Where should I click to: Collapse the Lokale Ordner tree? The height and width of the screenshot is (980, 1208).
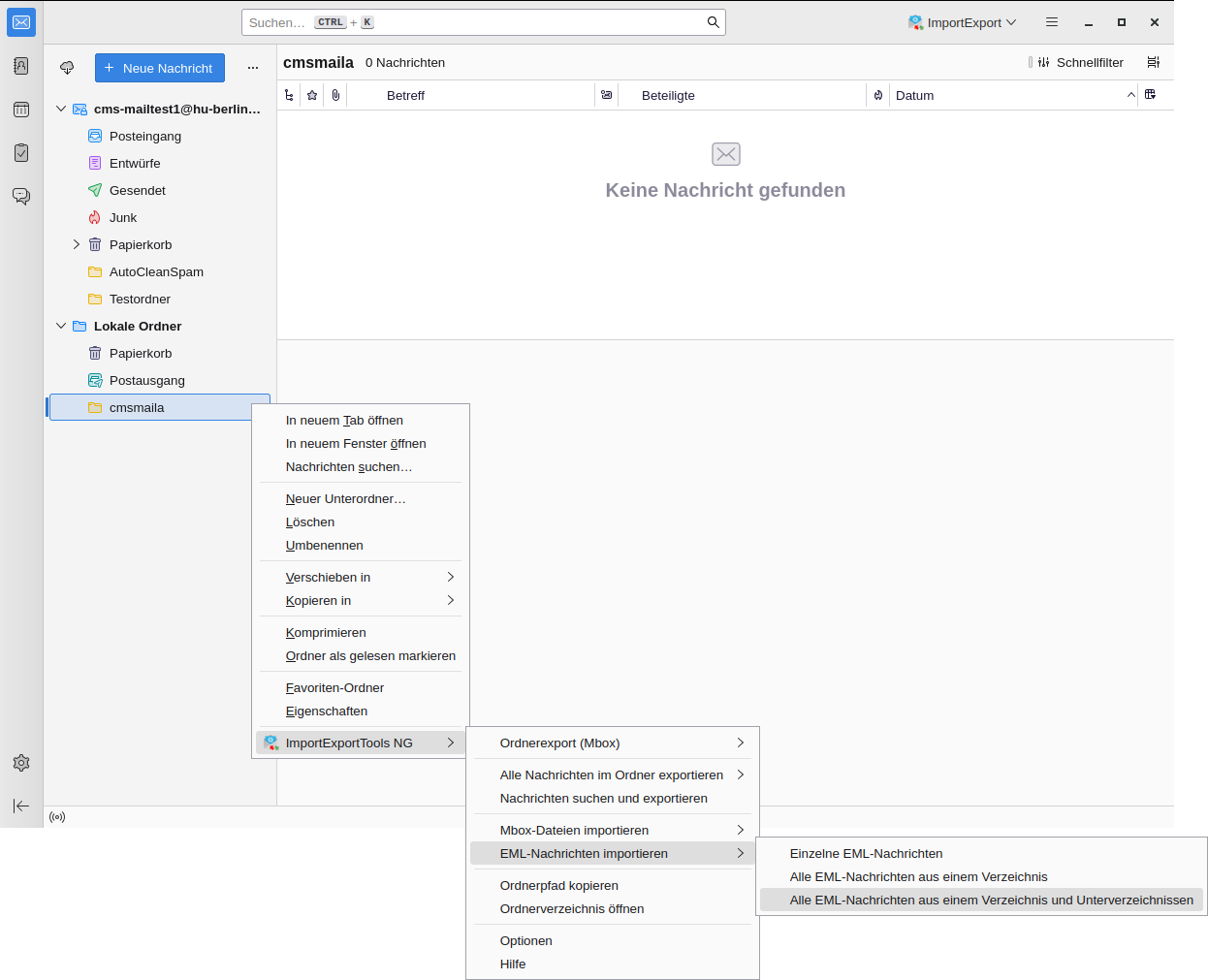[x=61, y=326]
